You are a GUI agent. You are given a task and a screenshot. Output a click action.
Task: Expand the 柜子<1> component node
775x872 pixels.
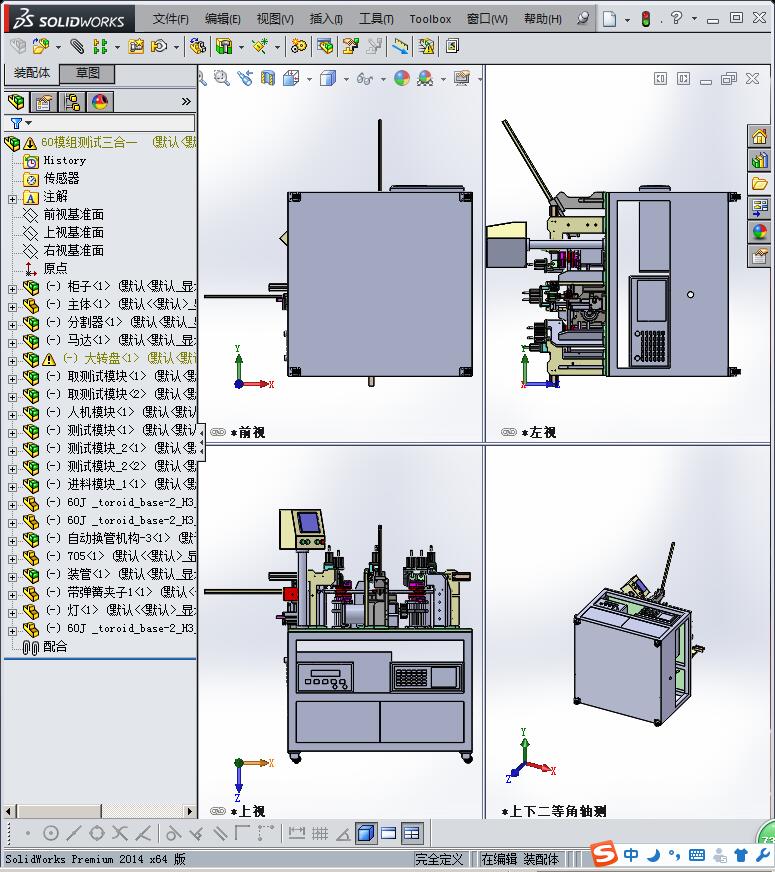pyautogui.click(x=12, y=289)
